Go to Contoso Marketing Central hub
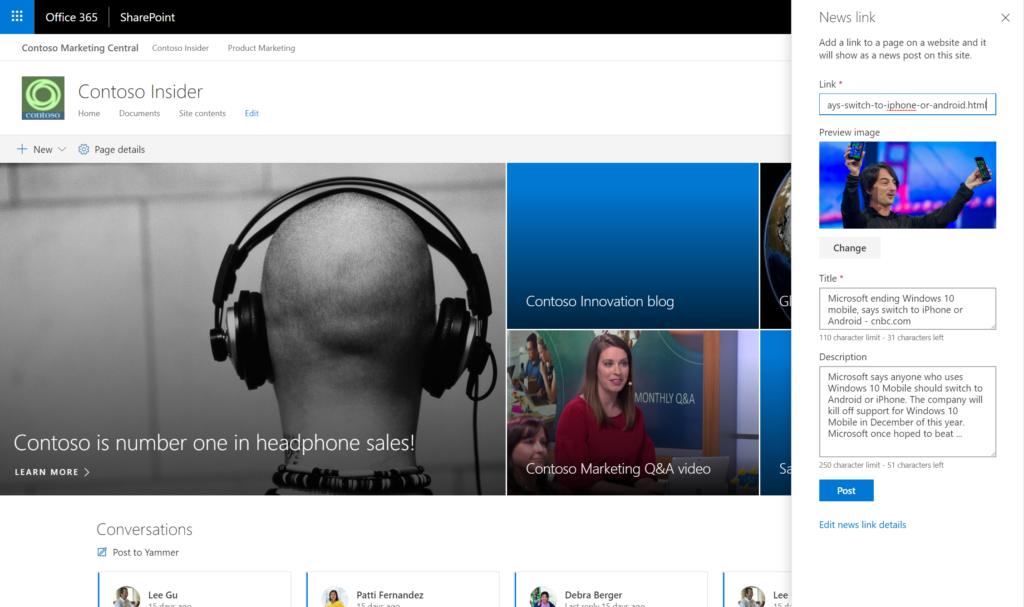1024x607 pixels. [80, 48]
